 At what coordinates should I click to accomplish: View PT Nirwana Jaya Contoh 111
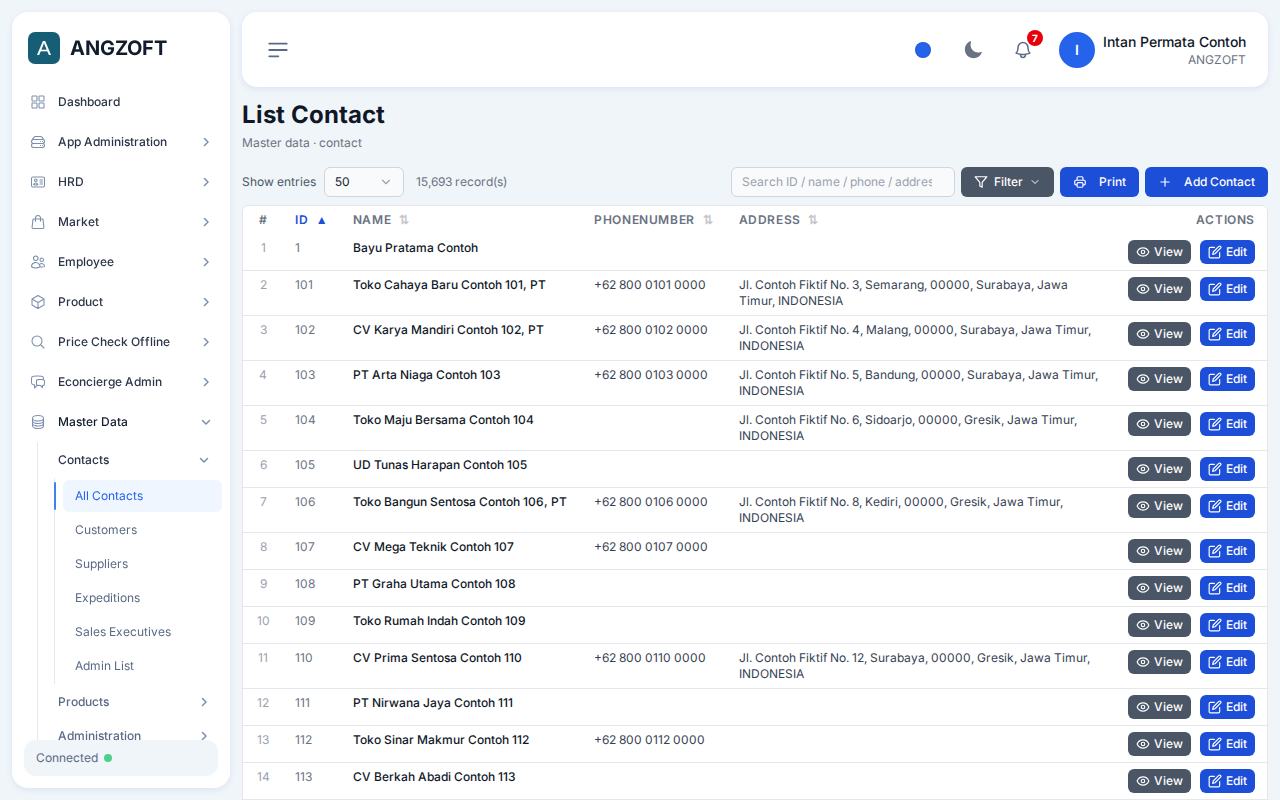(x=1159, y=707)
